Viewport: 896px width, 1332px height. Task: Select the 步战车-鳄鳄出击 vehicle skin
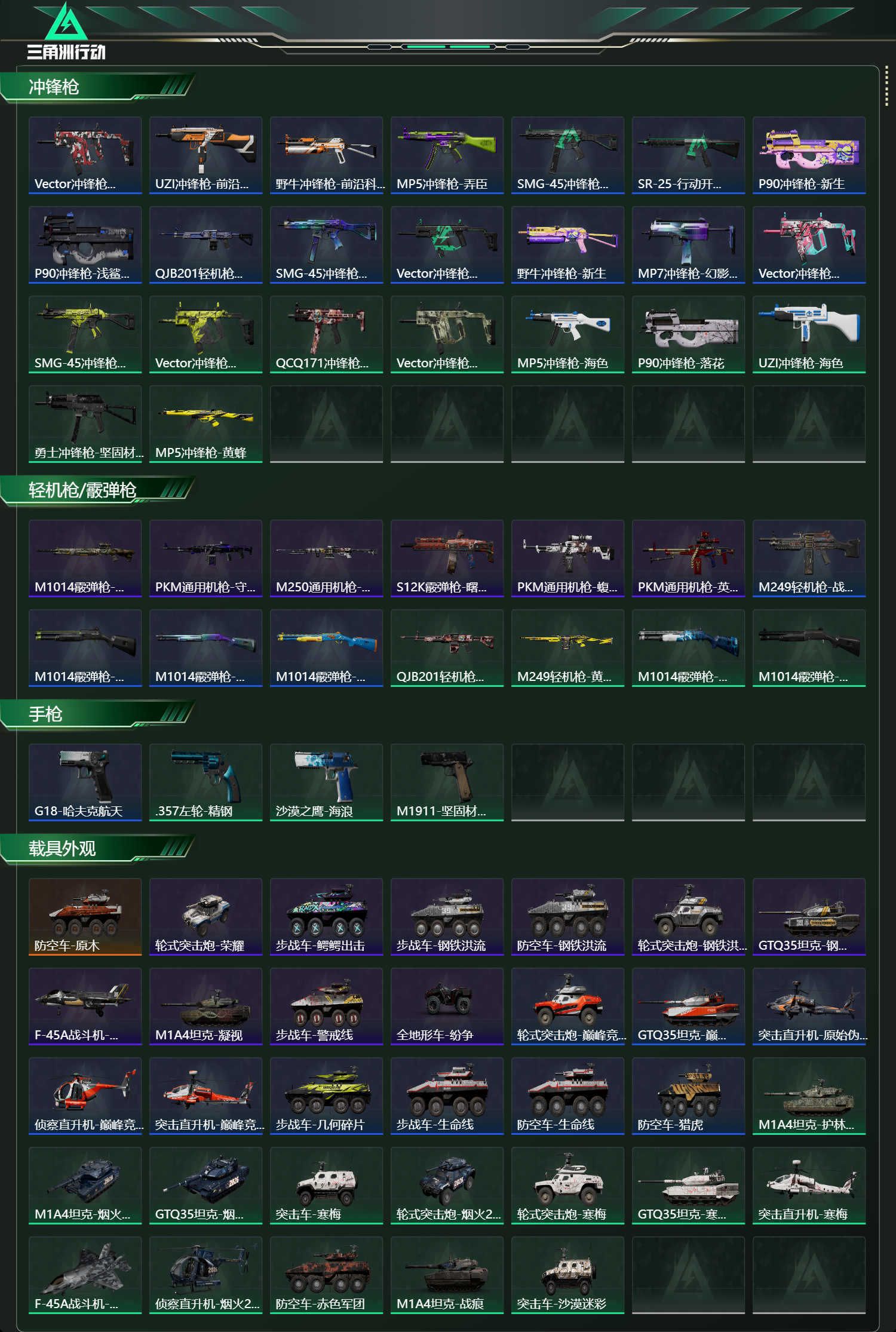[326, 917]
